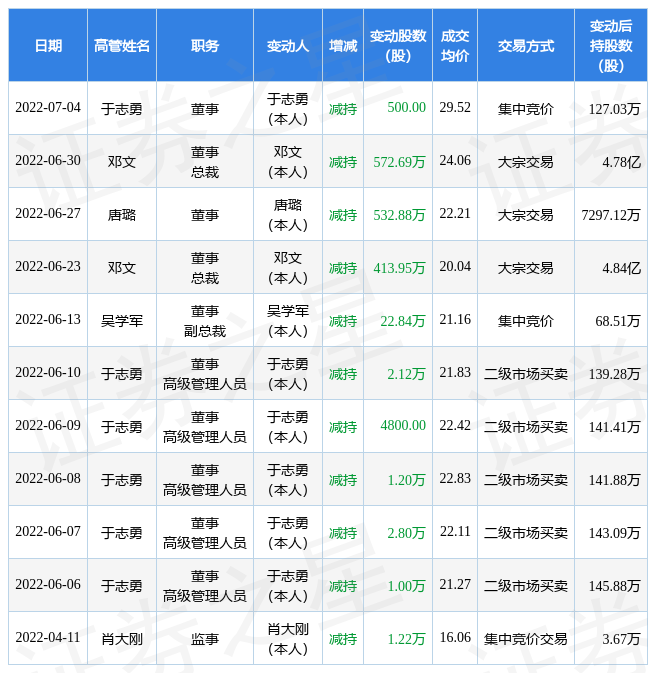Click holdings value 68.51万
648x673 pixels.
pyautogui.click(x=618, y=321)
